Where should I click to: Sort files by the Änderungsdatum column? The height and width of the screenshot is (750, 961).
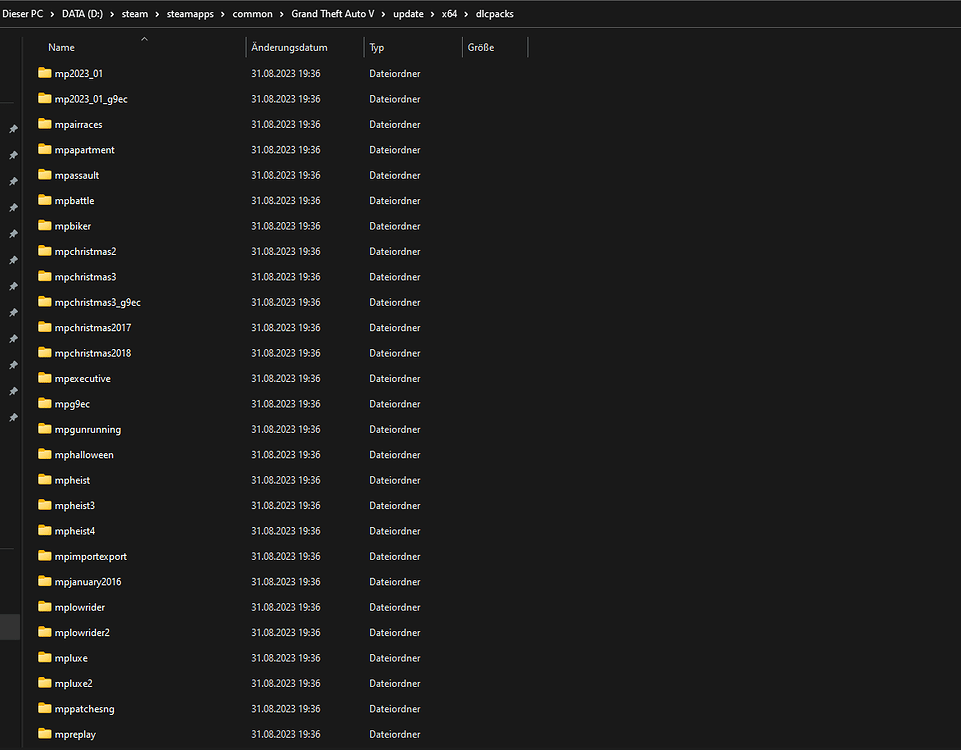(x=289, y=47)
